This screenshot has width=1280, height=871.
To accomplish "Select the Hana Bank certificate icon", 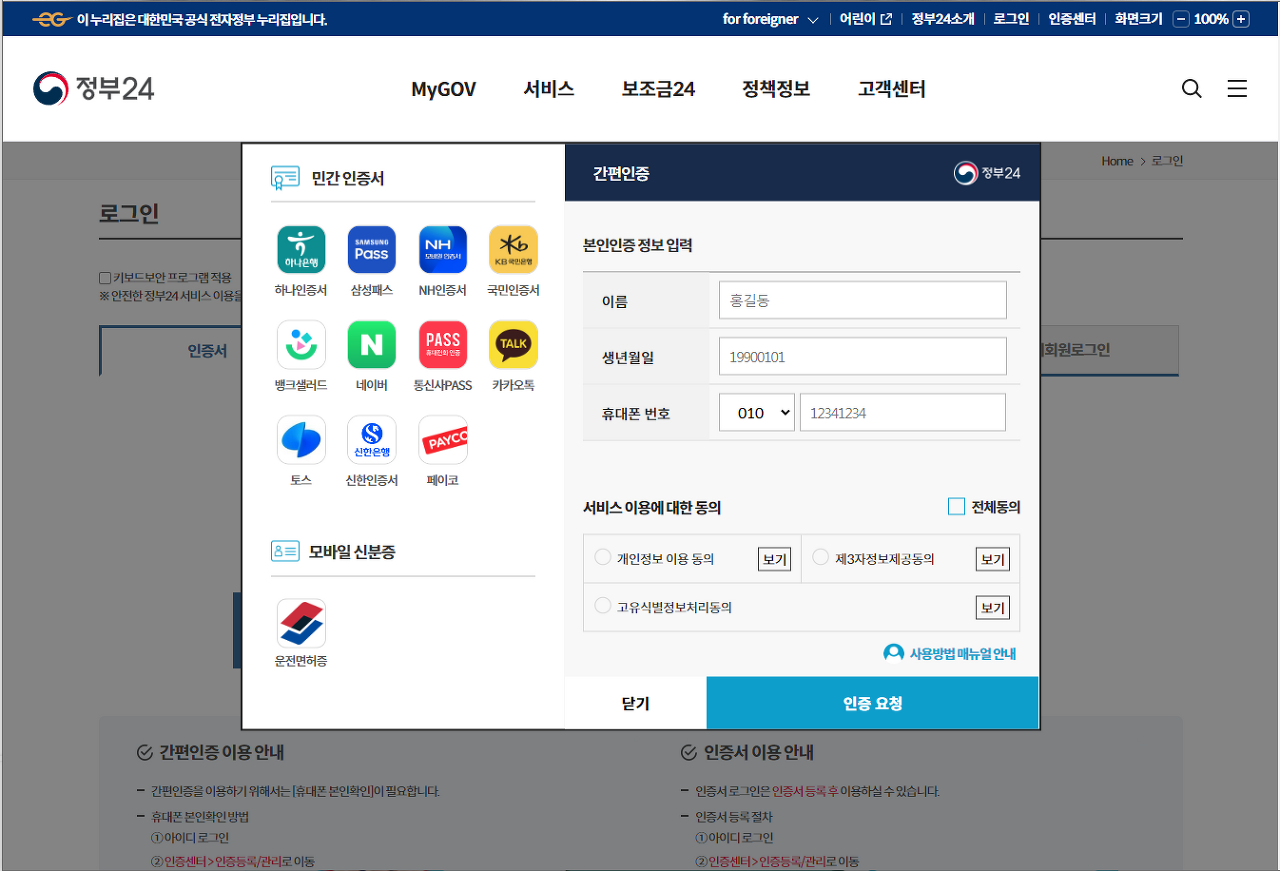I will 301,249.
